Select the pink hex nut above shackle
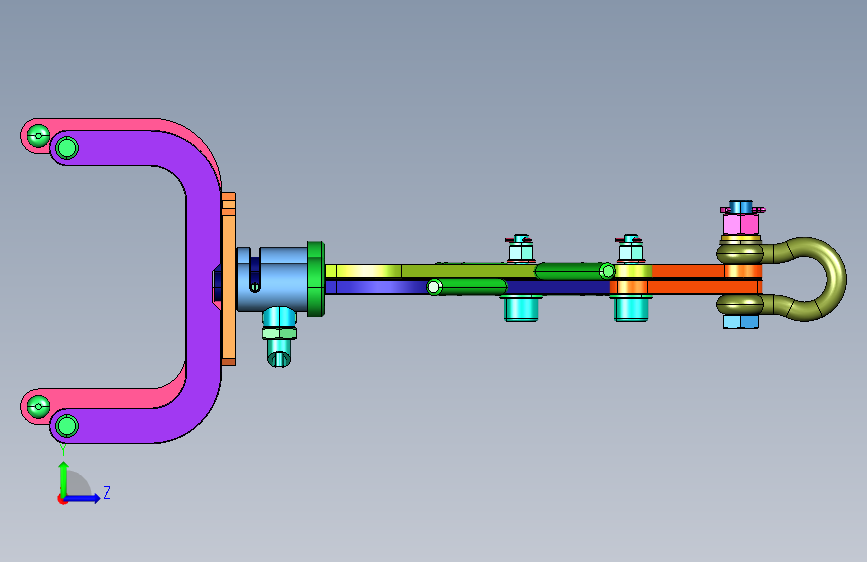This screenshot has width=867, height=562. pyautogui.click(x=741, y=224)
